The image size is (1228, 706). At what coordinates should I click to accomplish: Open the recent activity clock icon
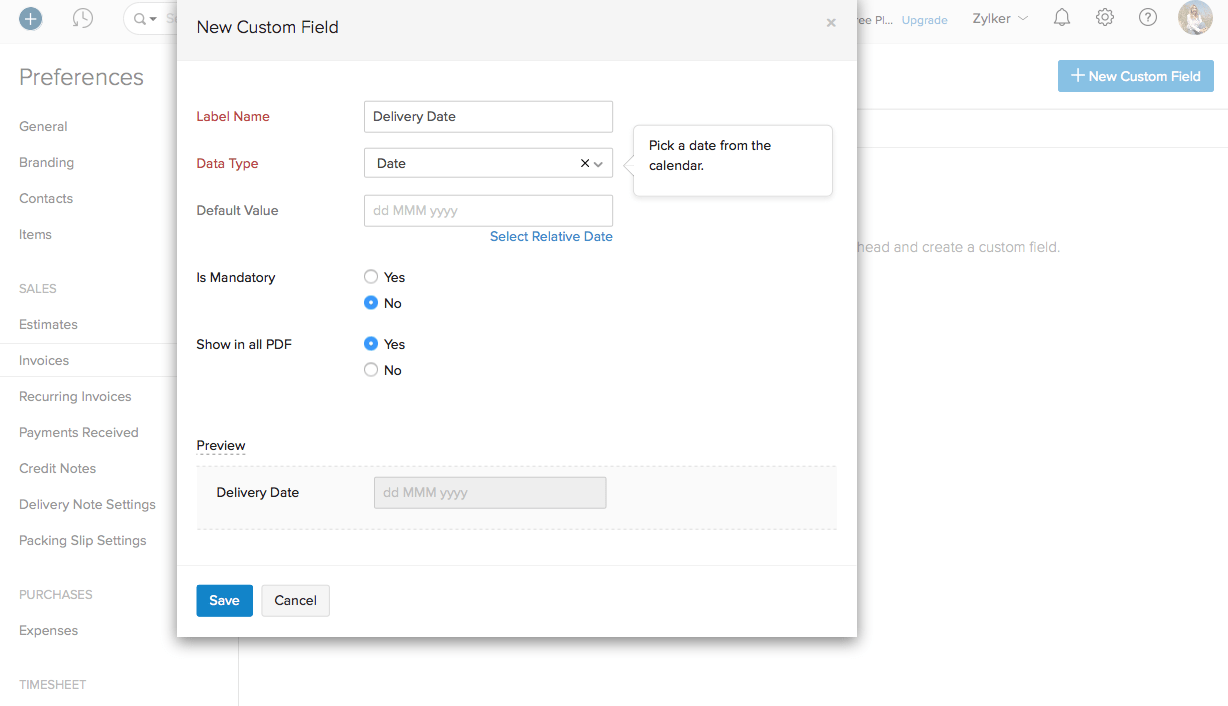[83, 18]
